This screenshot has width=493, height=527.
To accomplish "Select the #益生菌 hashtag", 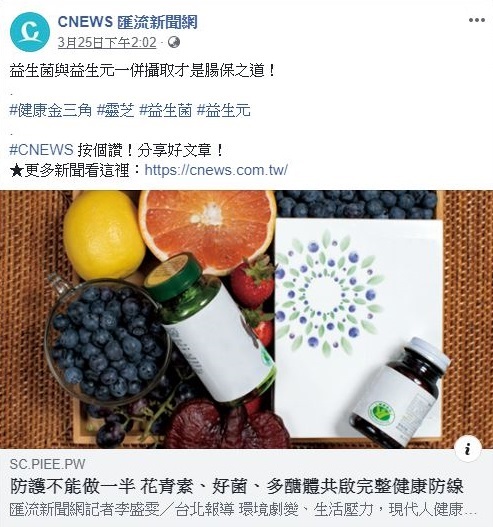I will [x=166, y=111].
